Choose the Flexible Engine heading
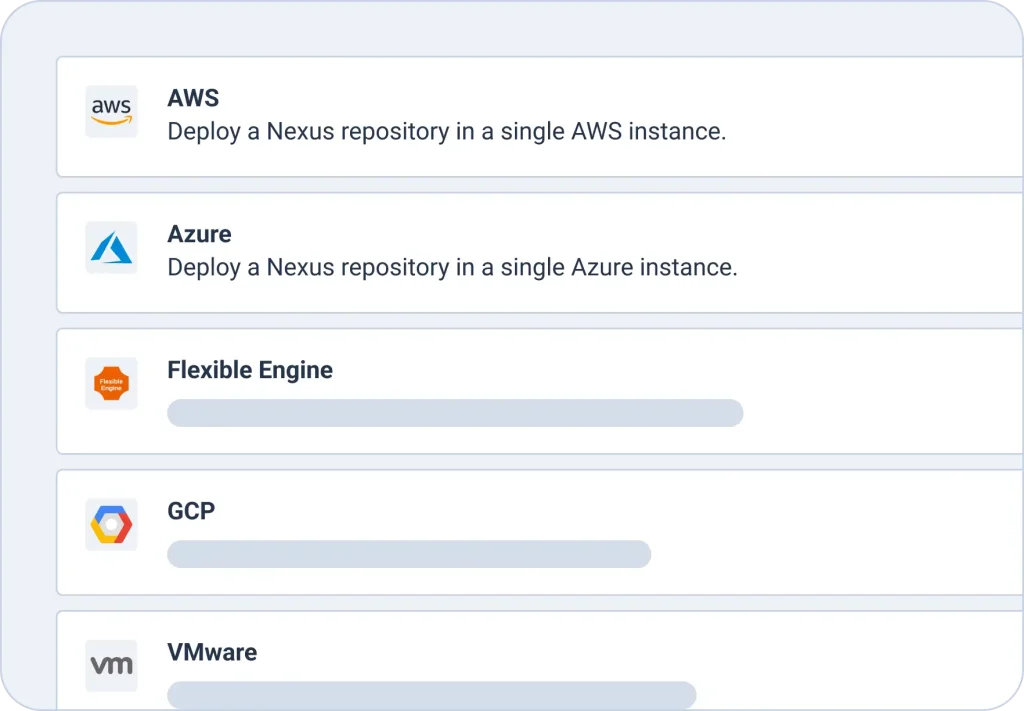The width and height of the screenshot is (1024, 711). (x=250, y=370)
